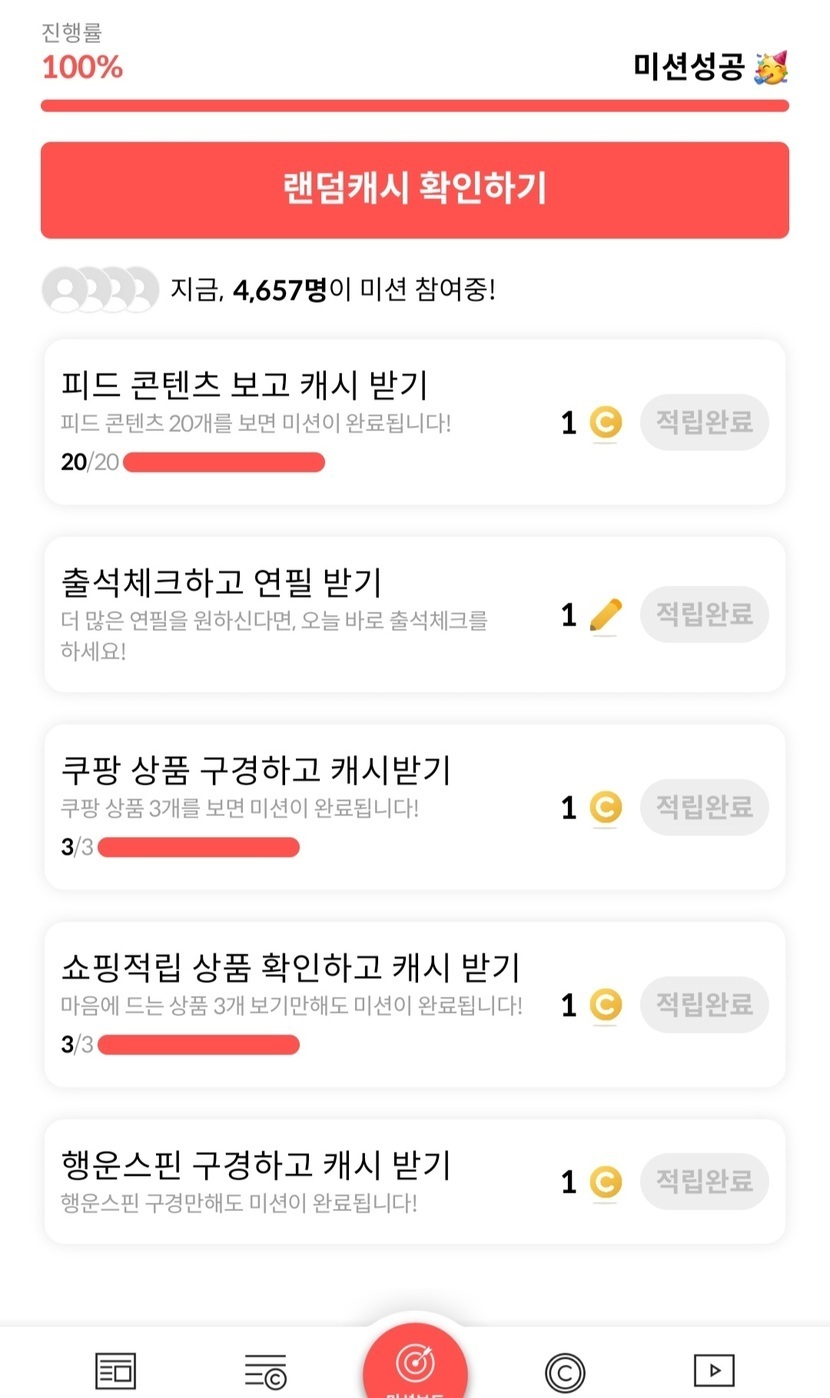The height and width of the screenshot is (1398, 830).
Task: Tap 적립완료 button for 출석체크 mission
Action: point(704,614)
